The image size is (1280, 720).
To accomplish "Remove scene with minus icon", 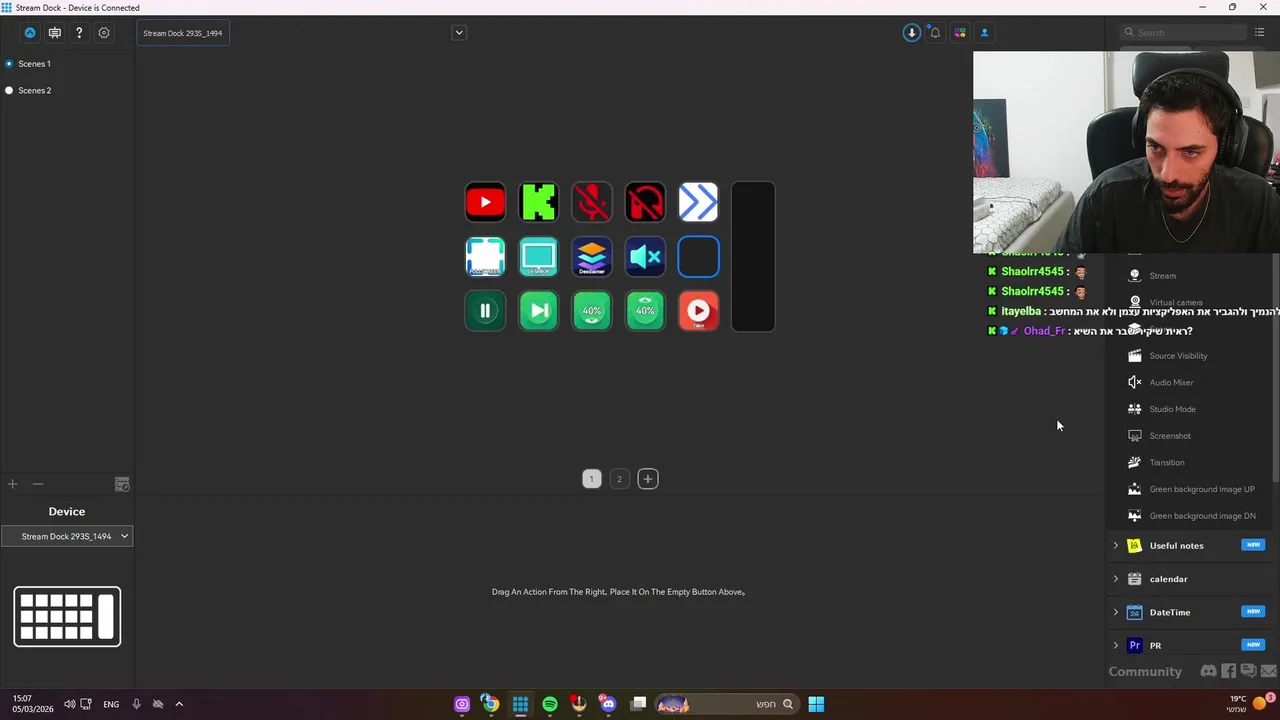I will pos(38,484).
